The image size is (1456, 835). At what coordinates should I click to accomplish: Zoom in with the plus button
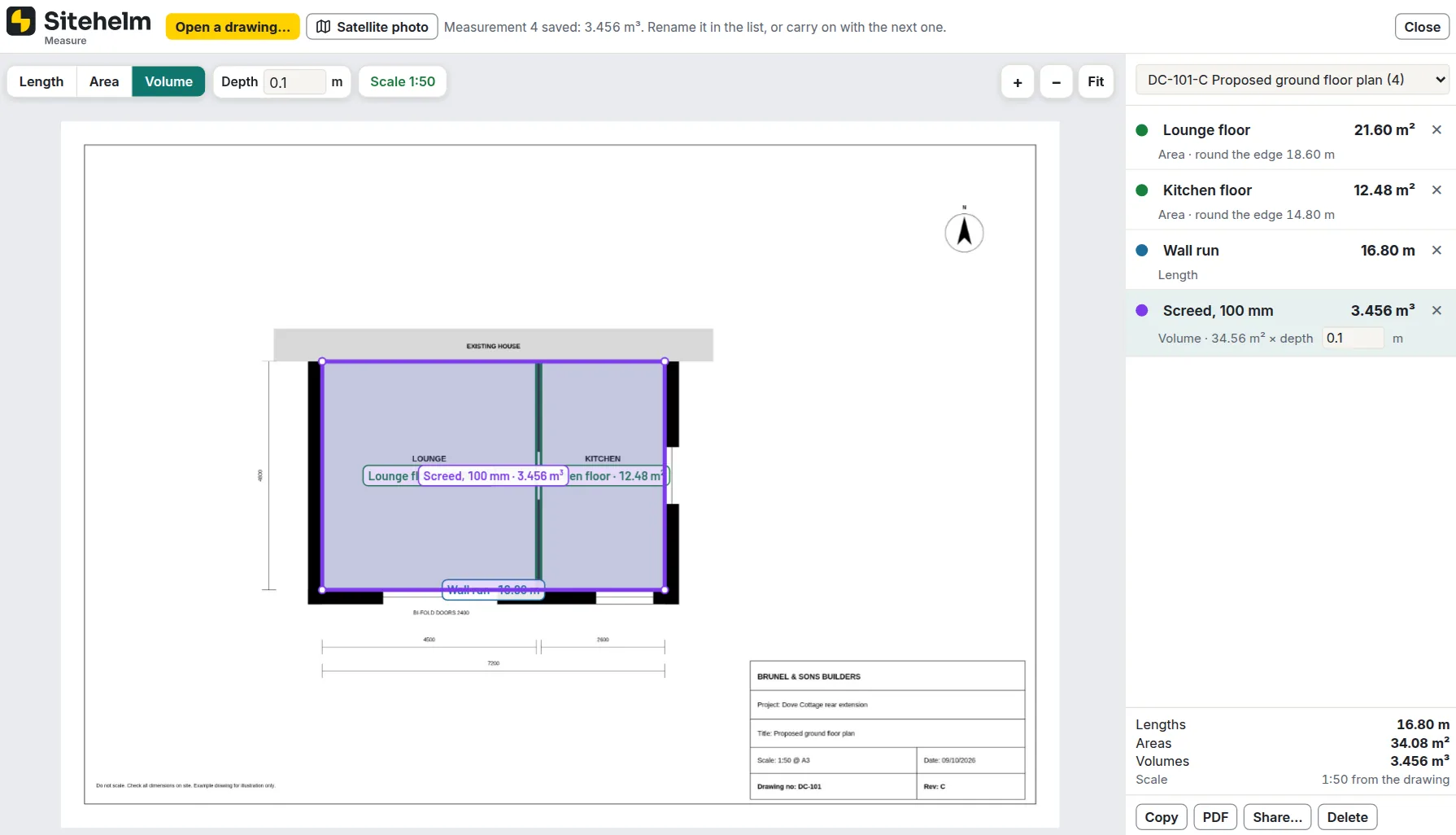click(x=1018, y=82)
